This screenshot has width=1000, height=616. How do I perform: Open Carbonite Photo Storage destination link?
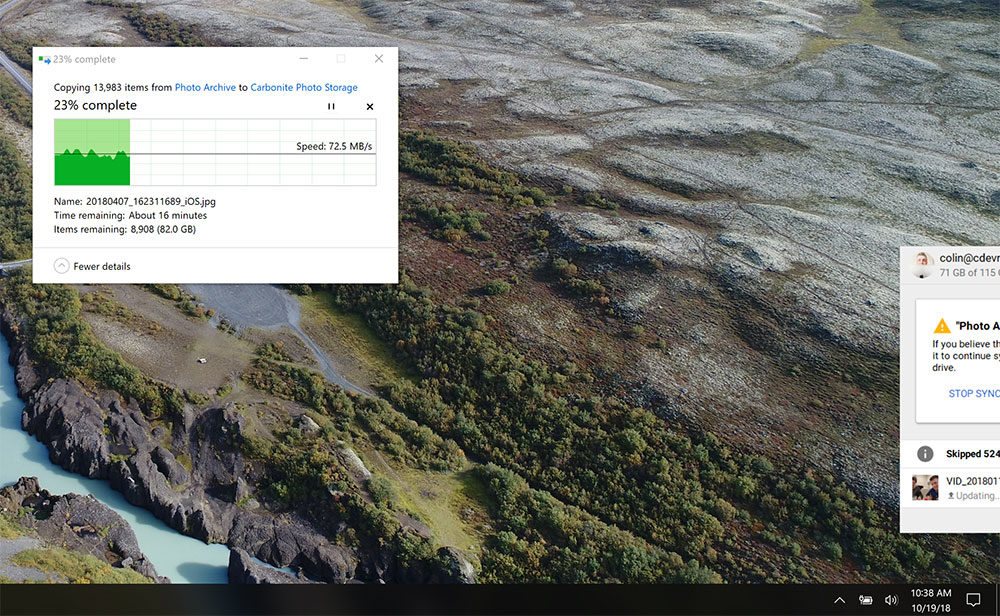pos(303,88)
